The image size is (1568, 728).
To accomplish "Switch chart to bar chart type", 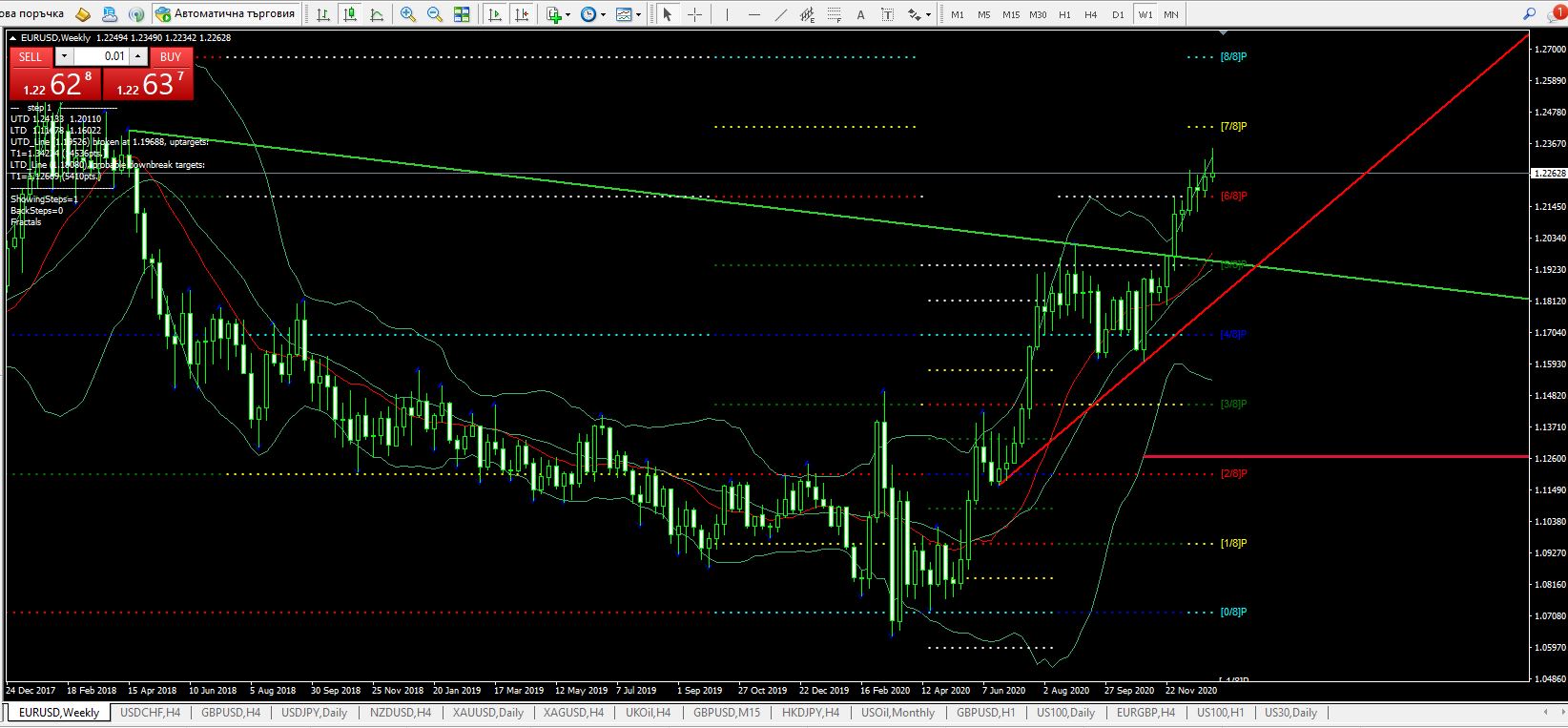I will tap(324, 14).
